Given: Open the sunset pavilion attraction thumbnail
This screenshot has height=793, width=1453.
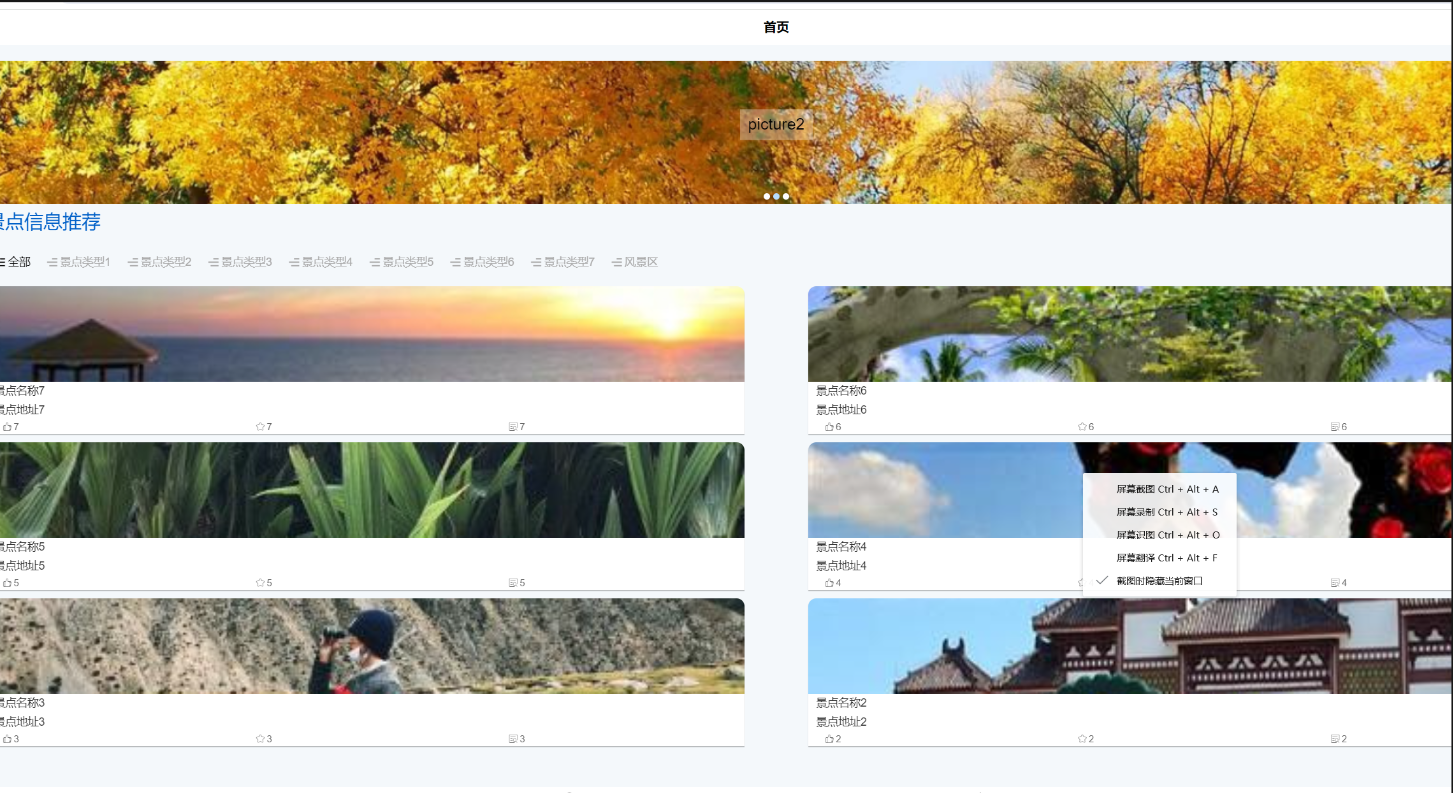Looking at the screenshot, I should coord(370,334).
